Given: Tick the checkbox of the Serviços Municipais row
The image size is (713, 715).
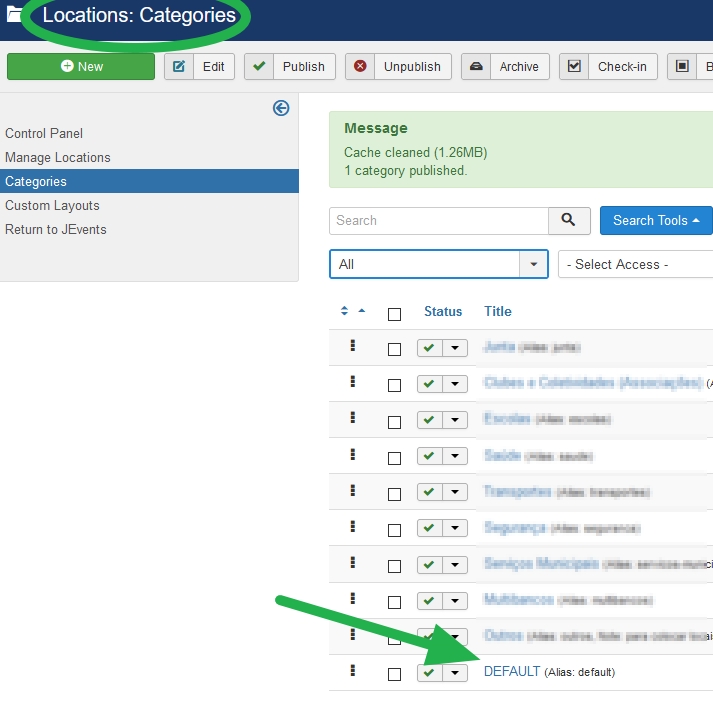Looking at the screenshot, I should coord(394,566).
